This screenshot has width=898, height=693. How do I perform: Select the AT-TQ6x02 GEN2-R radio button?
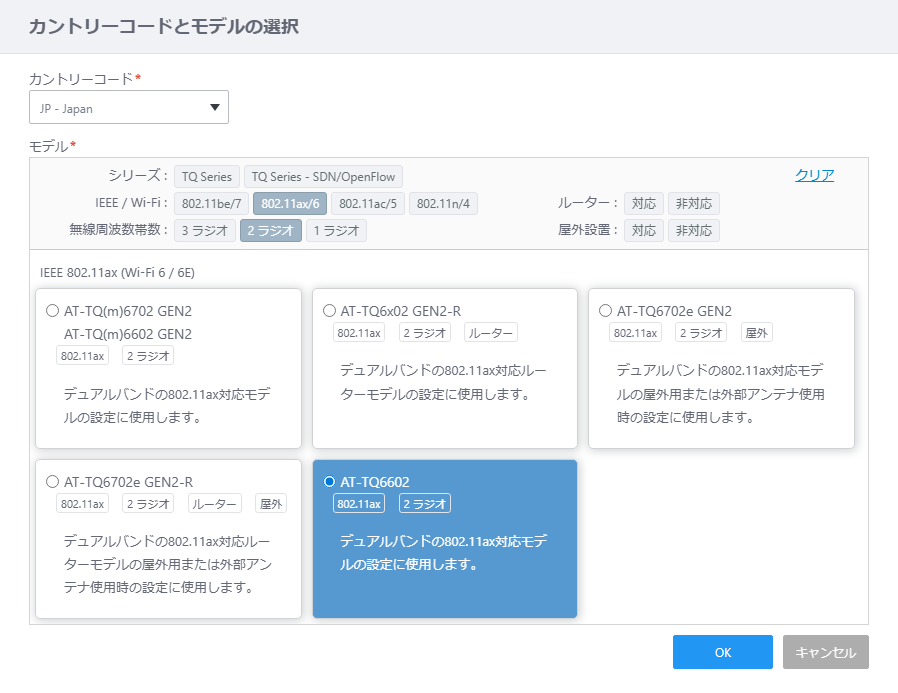click(x=329, y=311)
